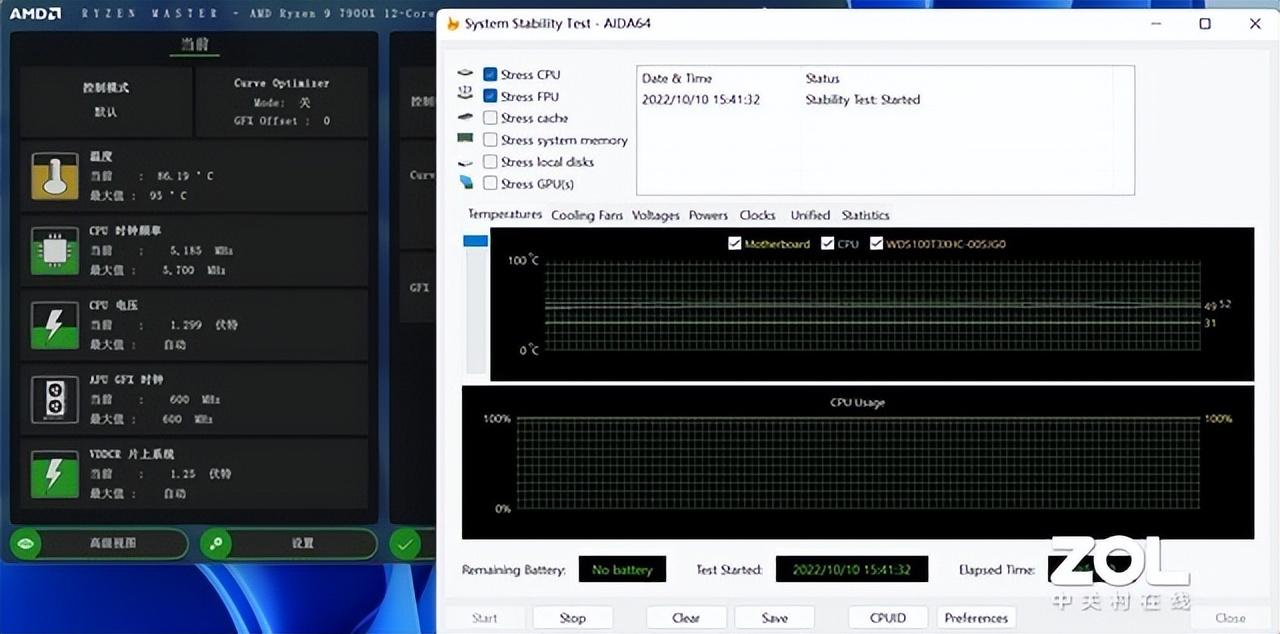Open the Preferences dialog

[976, 618]
